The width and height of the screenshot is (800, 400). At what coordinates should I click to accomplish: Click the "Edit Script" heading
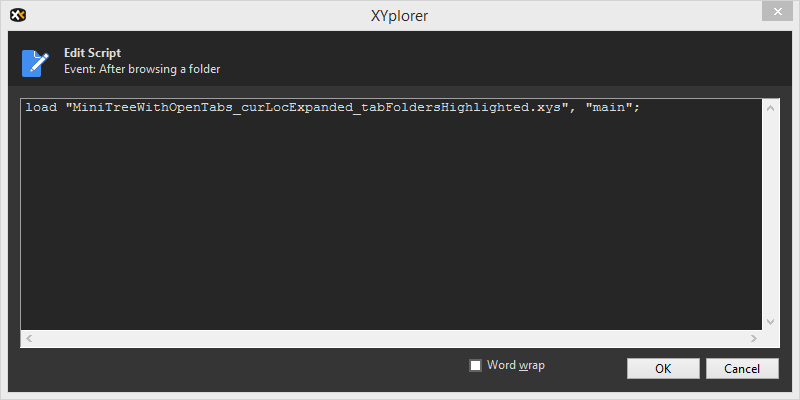[92, 53]
